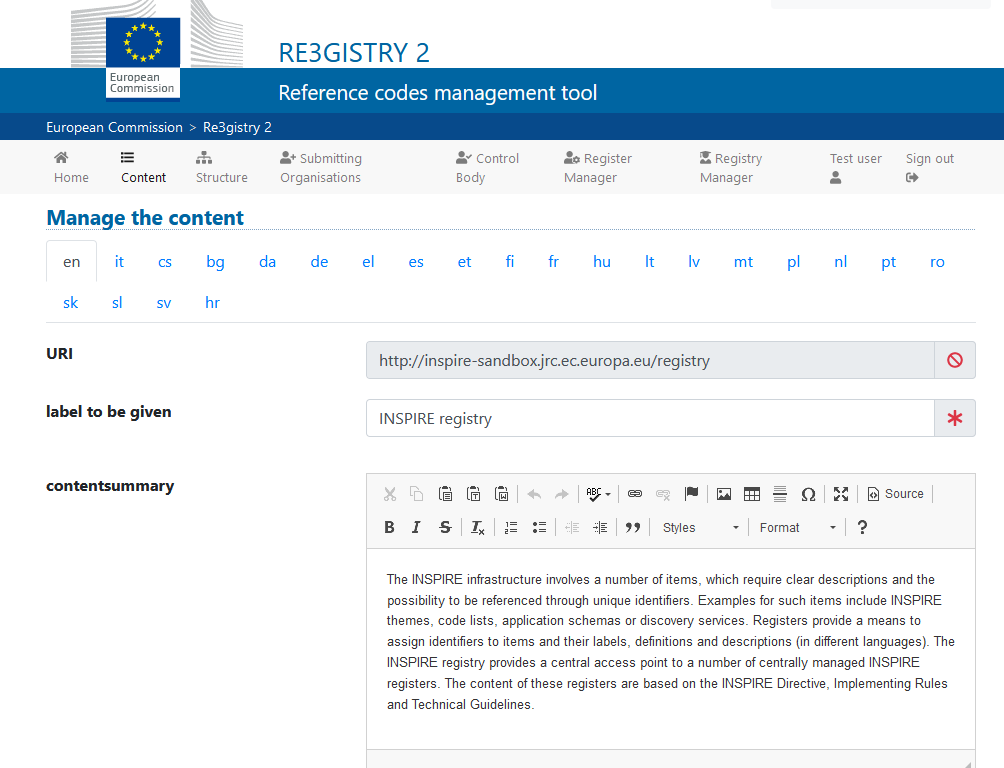
Task: Open Registry Manager menu item
Action: (x=731, y=167)
